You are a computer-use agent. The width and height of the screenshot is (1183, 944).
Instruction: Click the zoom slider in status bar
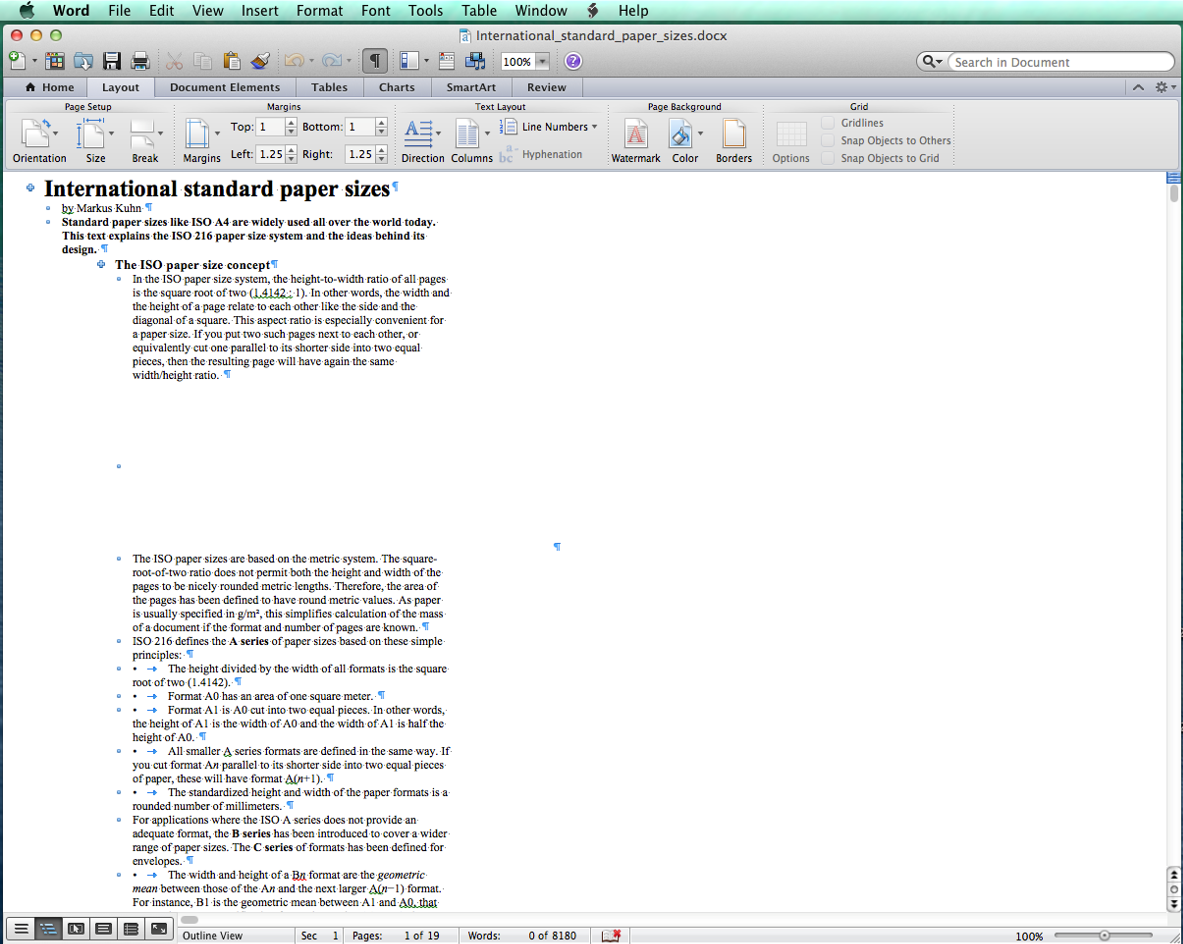tap(1103, 936)
